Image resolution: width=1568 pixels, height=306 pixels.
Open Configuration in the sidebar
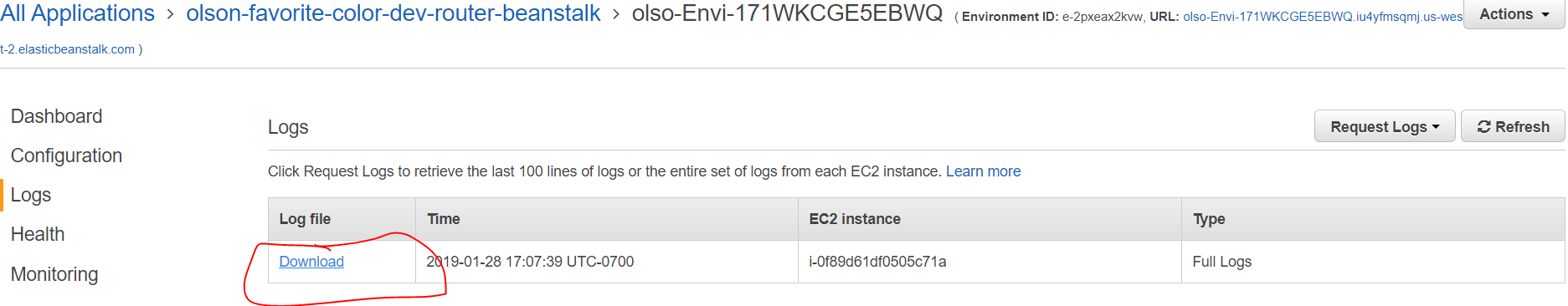(66, 156)
